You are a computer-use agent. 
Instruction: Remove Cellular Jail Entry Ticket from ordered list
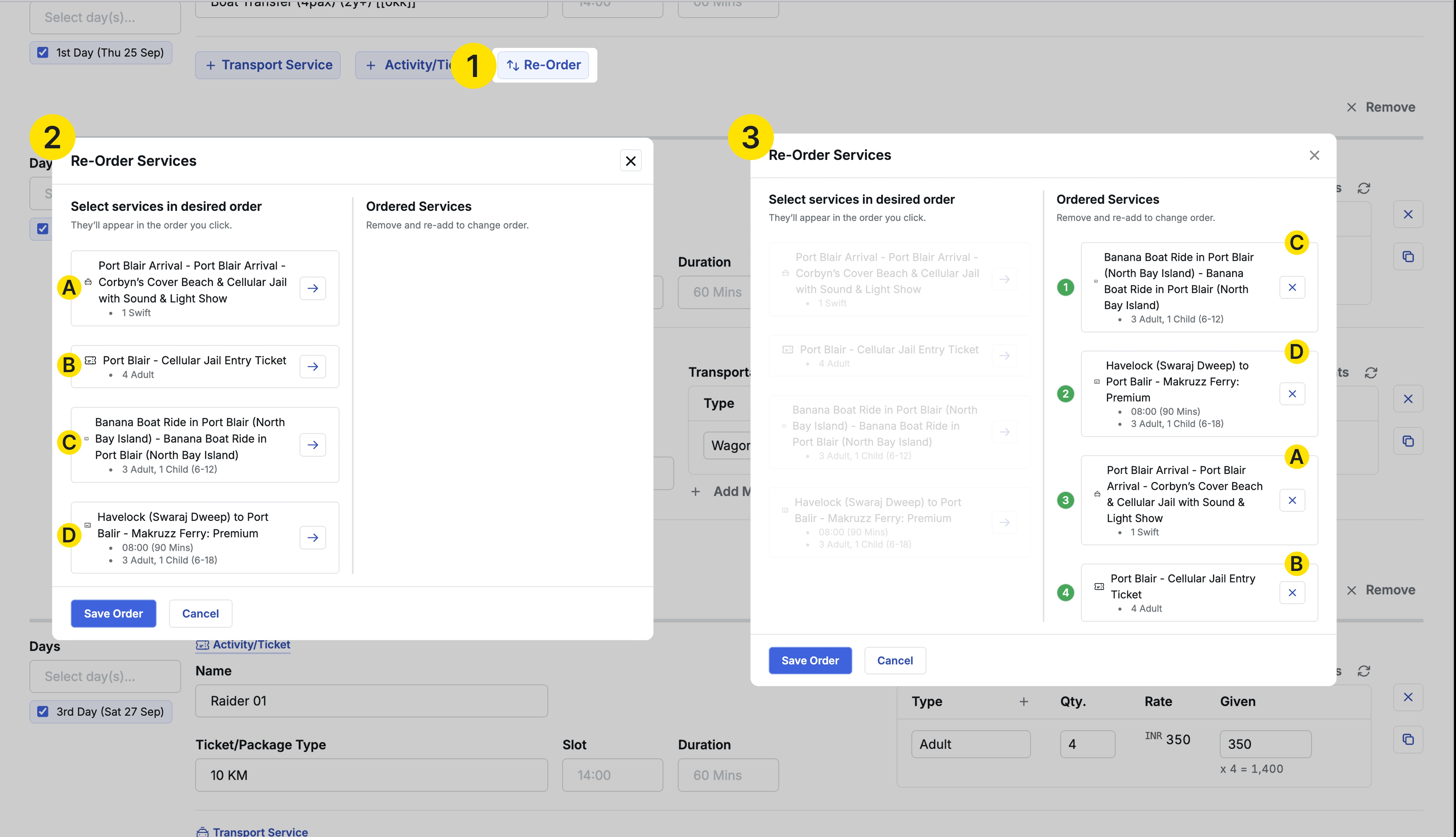(x=1292, y=593)
